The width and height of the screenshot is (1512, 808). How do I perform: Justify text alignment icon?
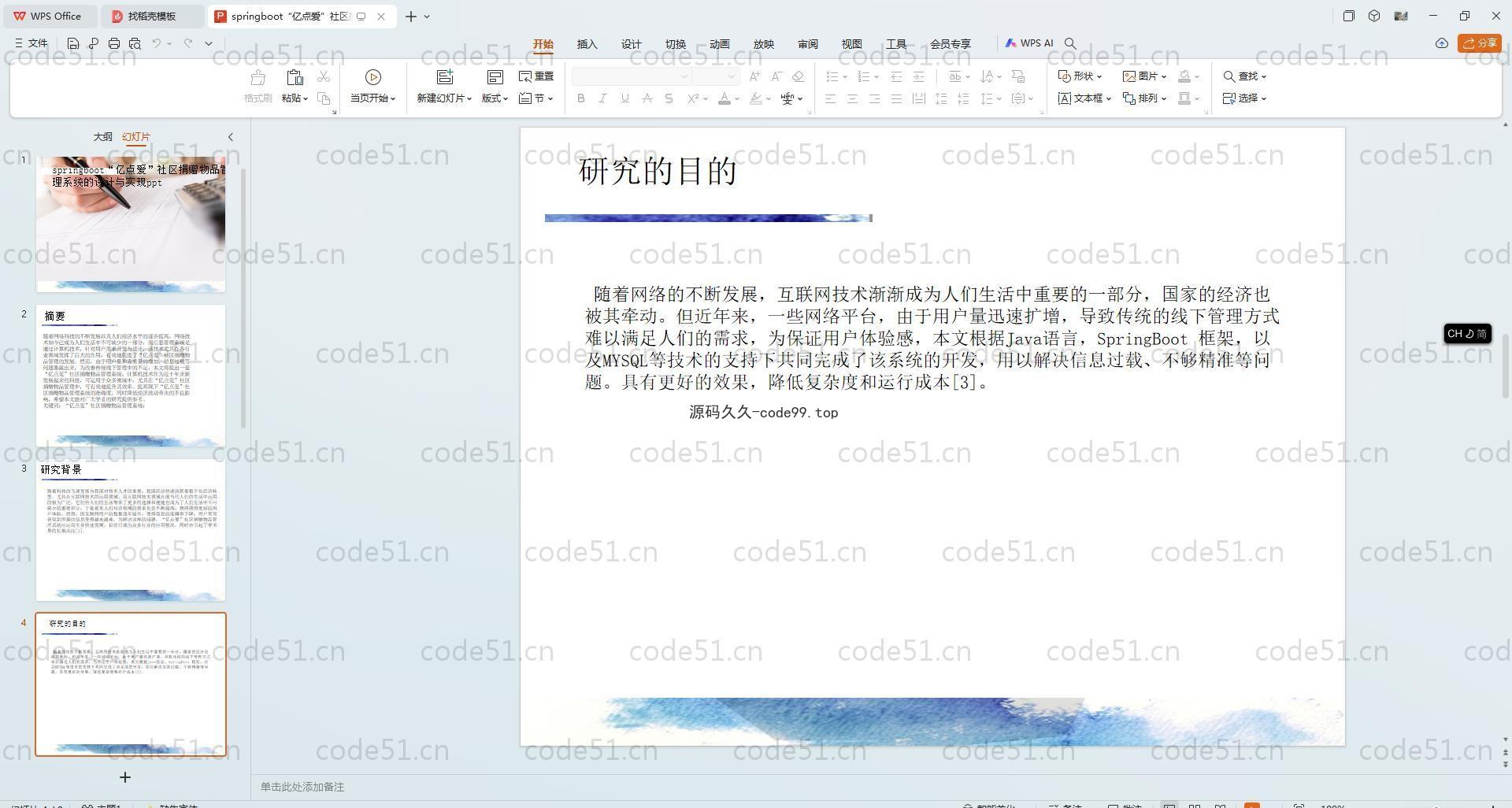coord(896,98)
